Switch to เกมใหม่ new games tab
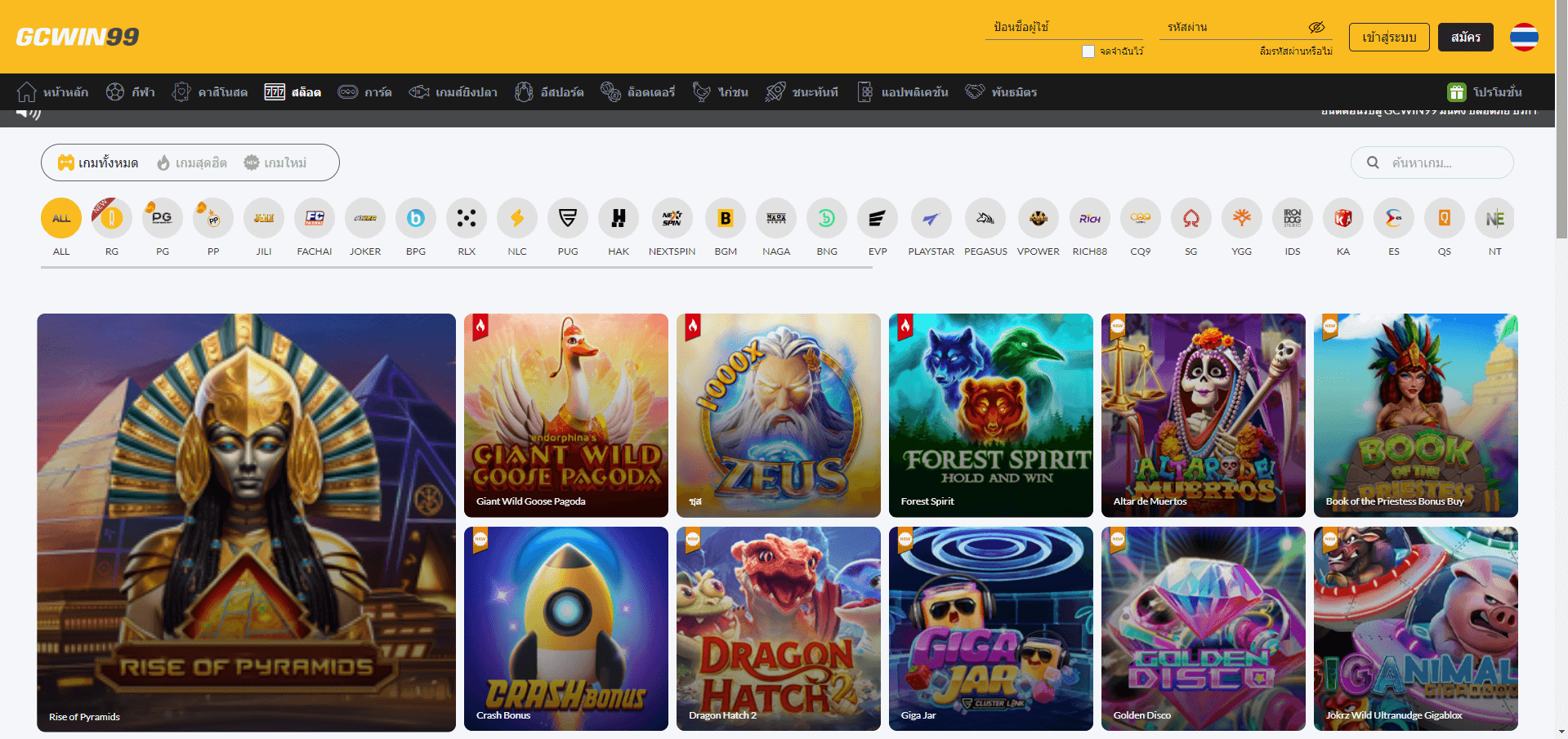This screenshot has height=739, width=1568. [x=275, y=163]
